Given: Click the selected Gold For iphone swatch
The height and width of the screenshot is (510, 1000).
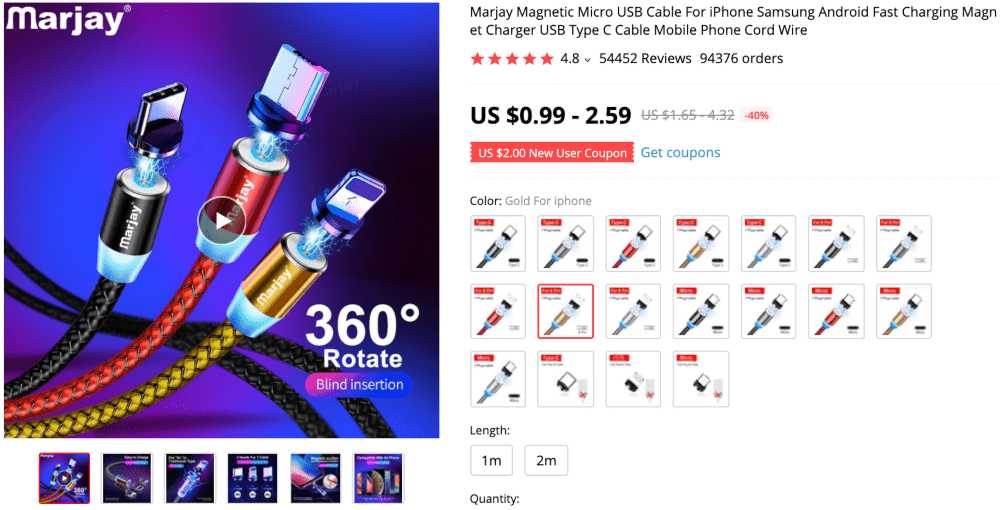Looking at the screenshot, I should tap(566, 311).
